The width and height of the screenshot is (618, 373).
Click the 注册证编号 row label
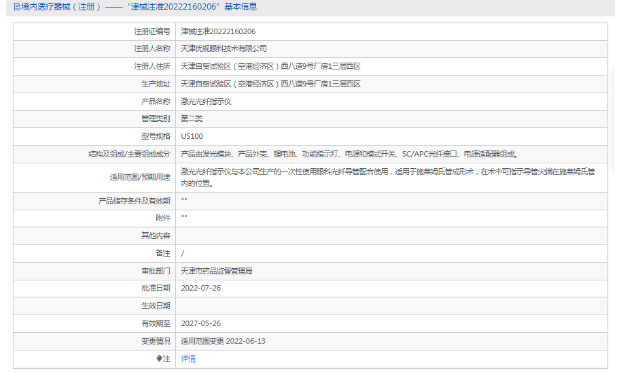pyautogui.click(x=152, y=31)
